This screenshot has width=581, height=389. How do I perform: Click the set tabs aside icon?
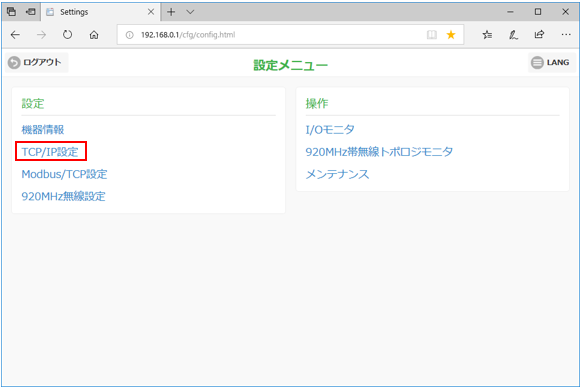(31, 12)
